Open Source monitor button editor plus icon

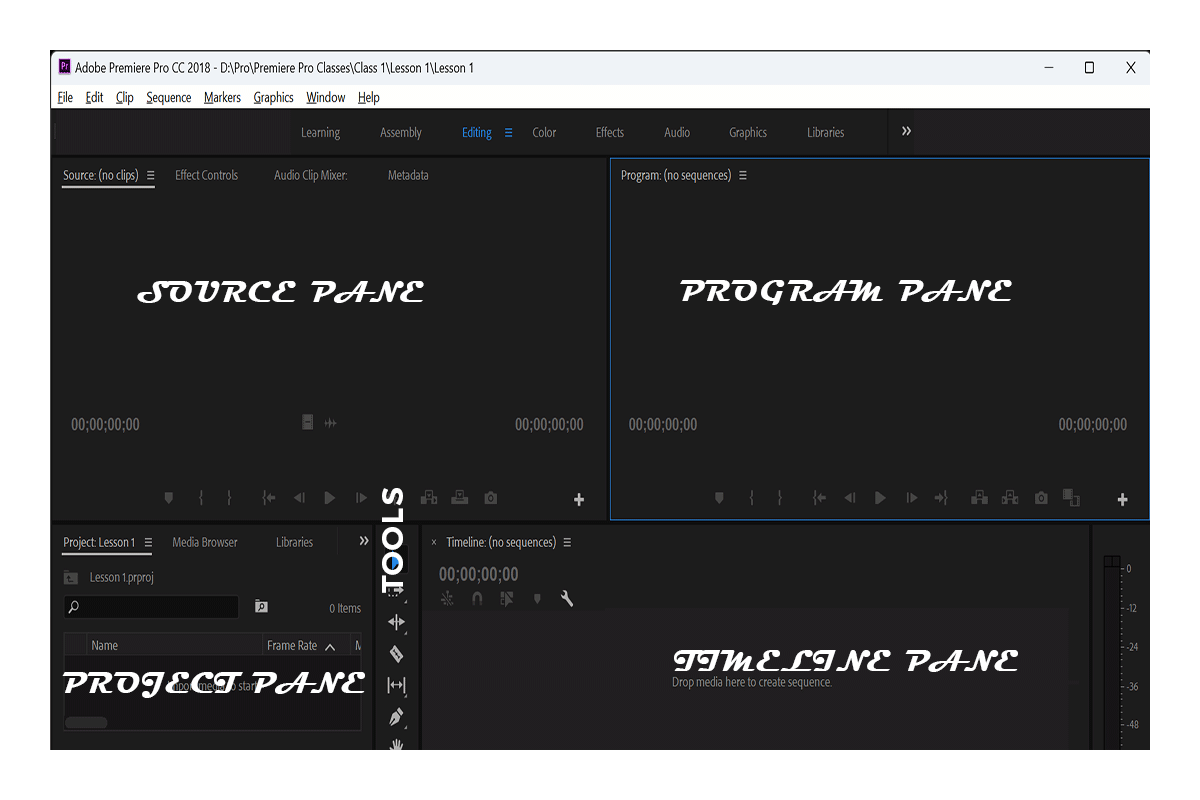point(579,500)
